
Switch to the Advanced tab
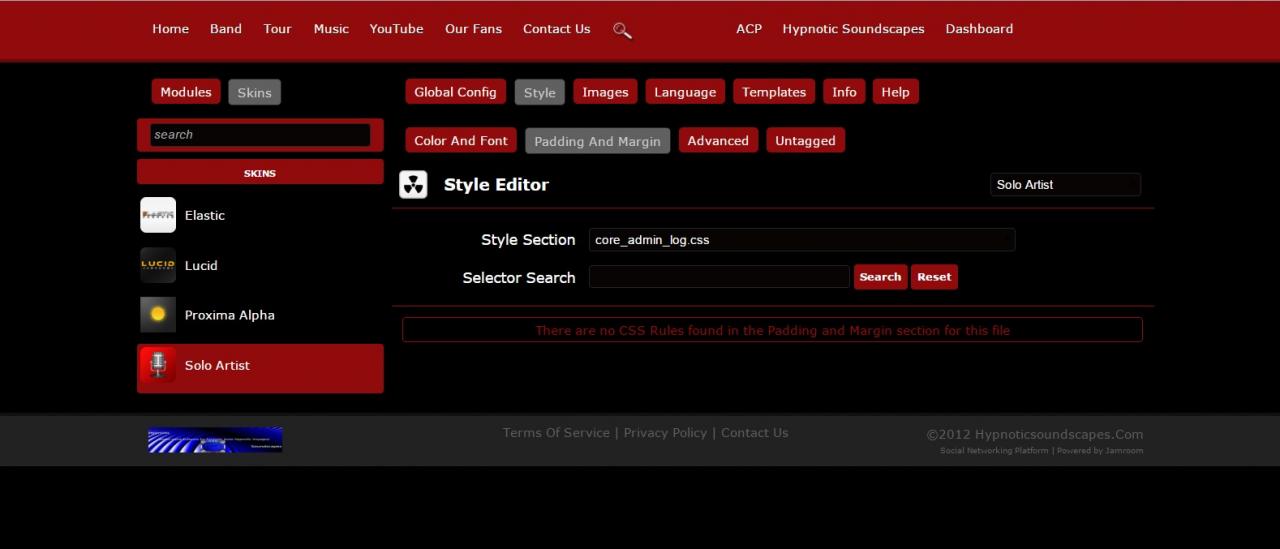(x=718, y=141)
